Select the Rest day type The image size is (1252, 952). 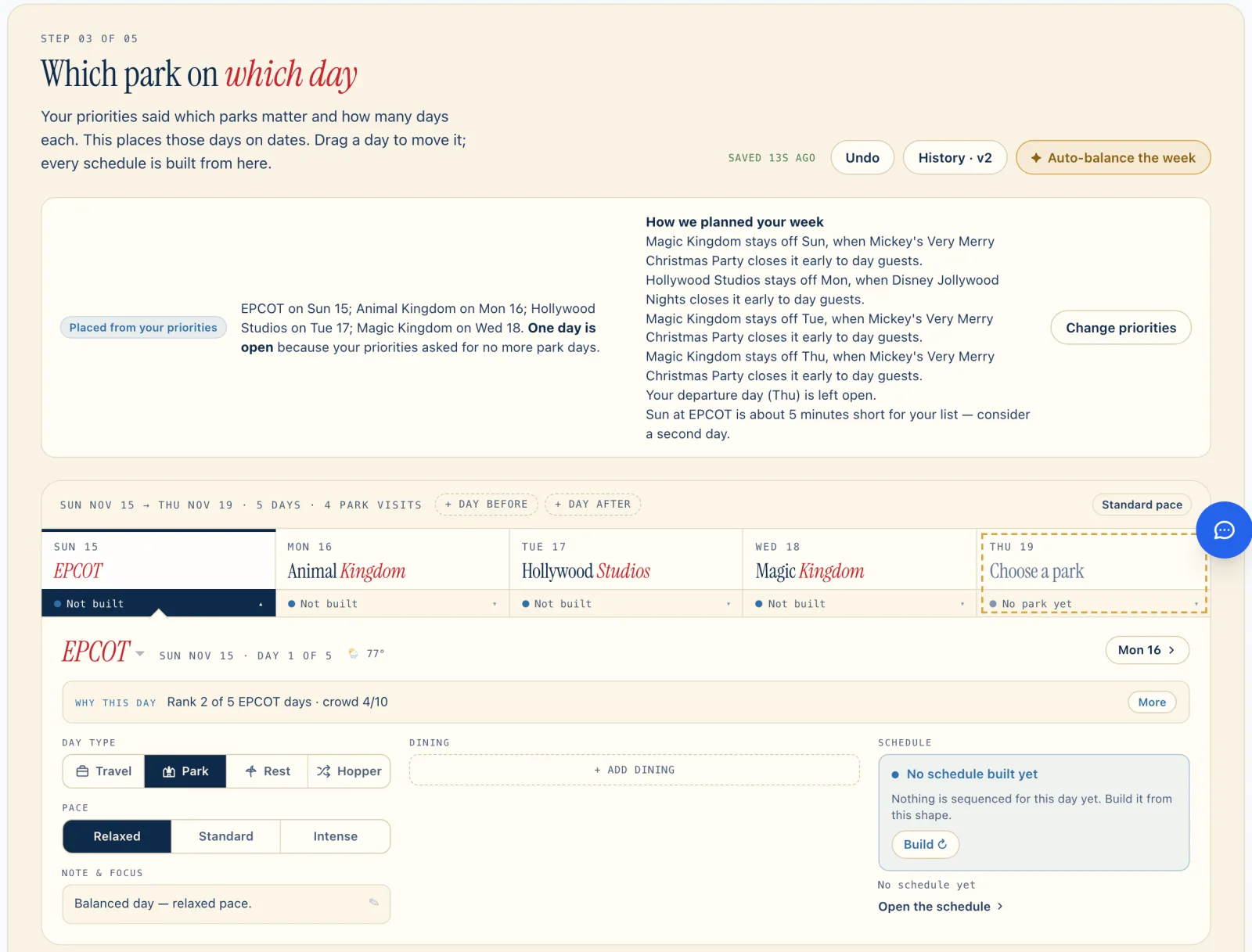pyautogui.click(x=268, y=771)
